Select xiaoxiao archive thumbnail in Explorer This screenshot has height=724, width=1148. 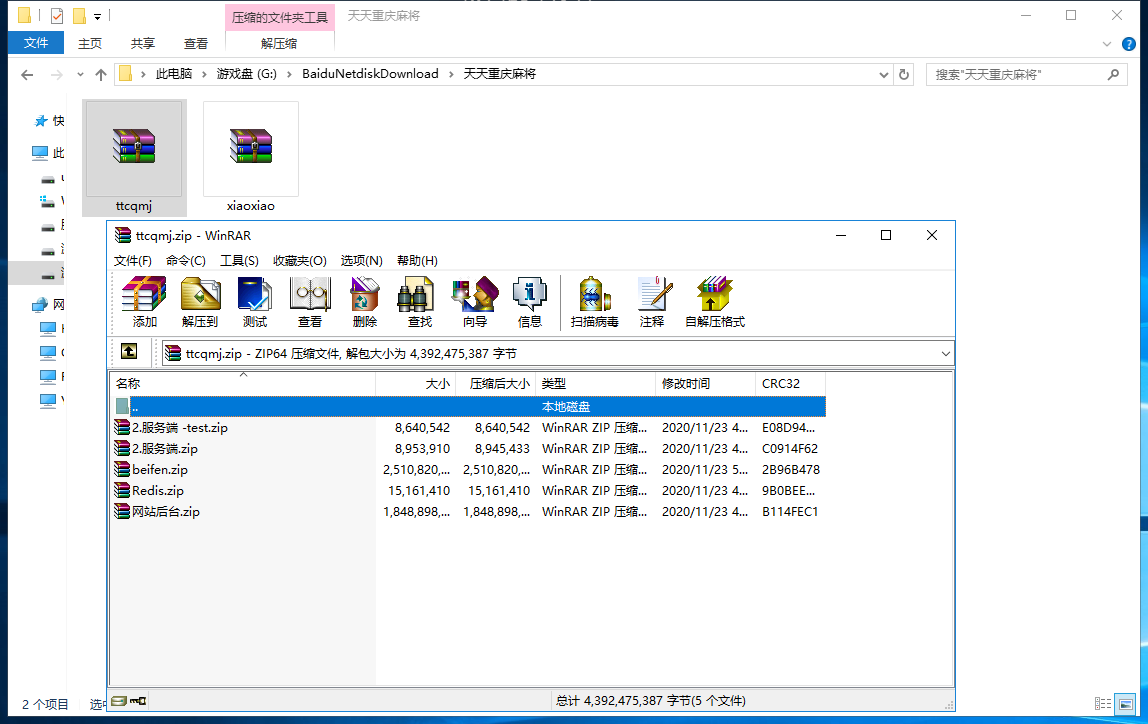click(250, 157)
